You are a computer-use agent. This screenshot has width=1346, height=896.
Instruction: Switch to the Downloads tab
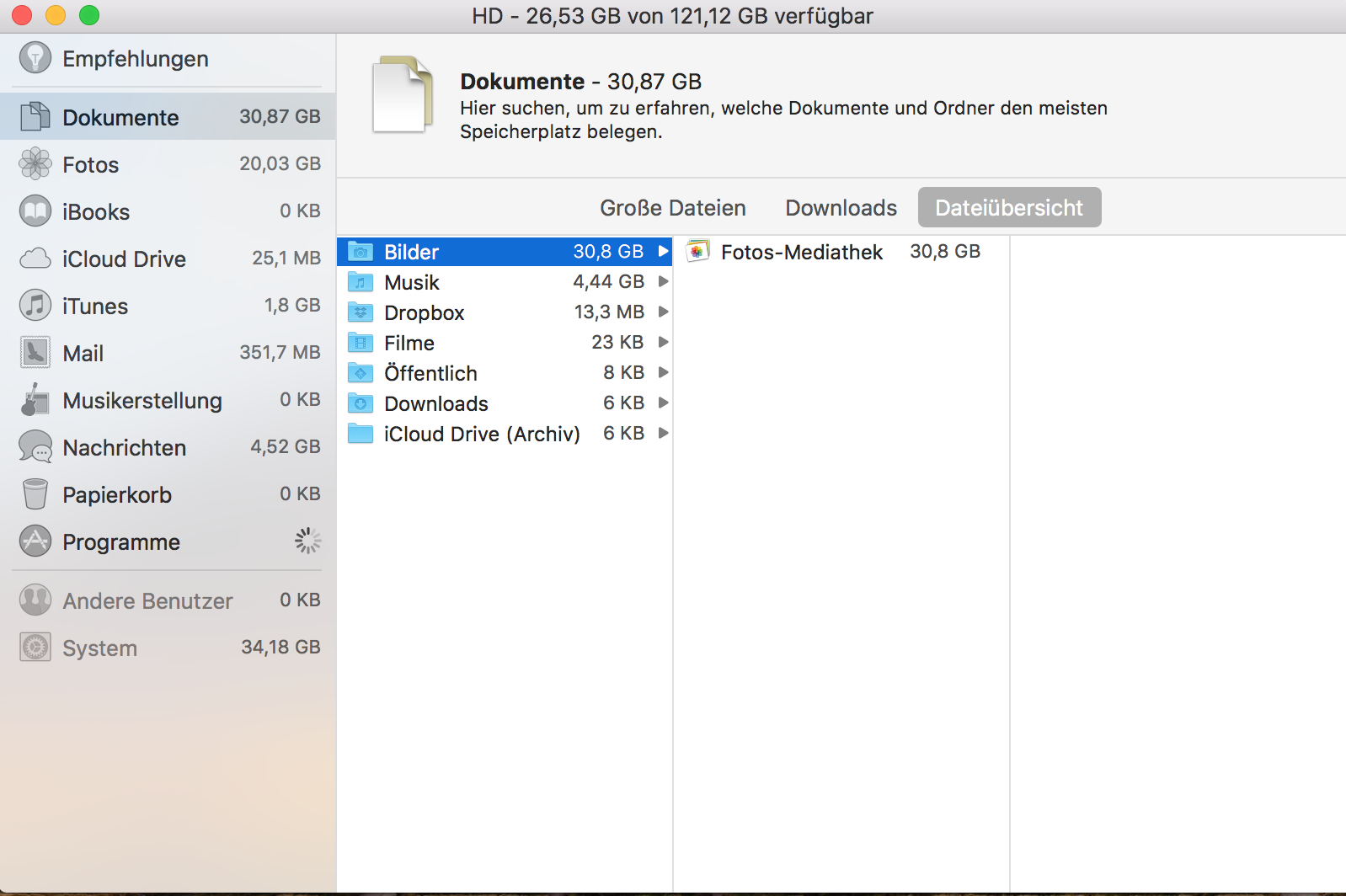coord(841,207)
